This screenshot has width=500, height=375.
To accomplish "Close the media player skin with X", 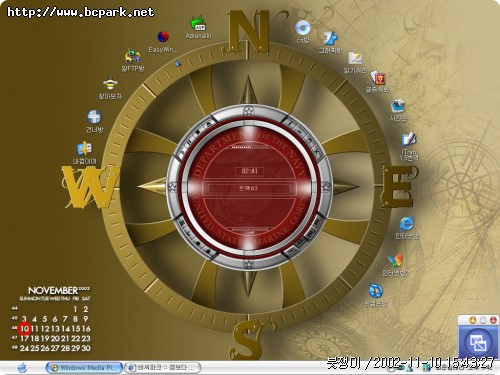I will click(317, 152).
